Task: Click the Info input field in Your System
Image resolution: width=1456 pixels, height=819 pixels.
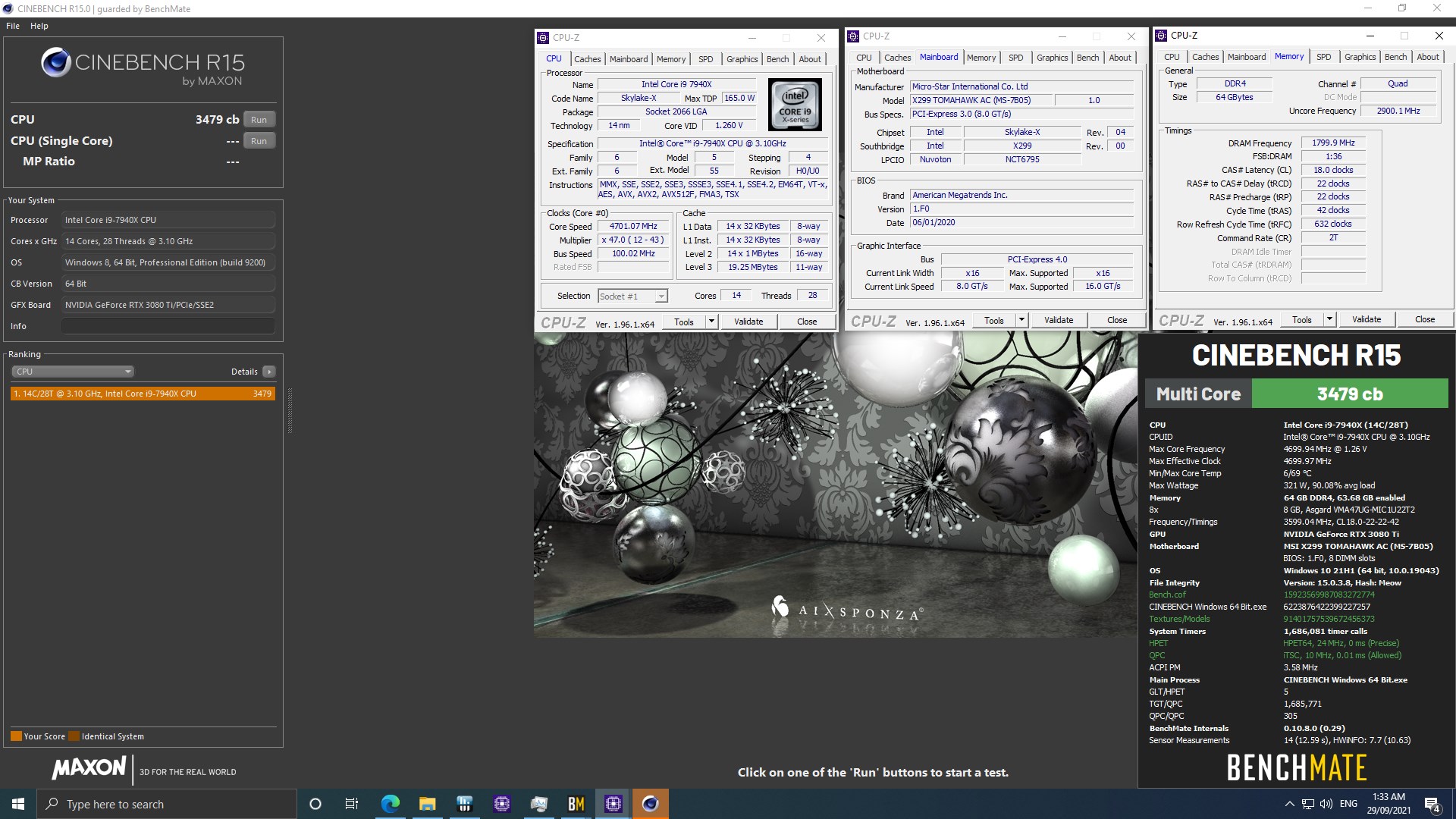Action: [168, 326]
